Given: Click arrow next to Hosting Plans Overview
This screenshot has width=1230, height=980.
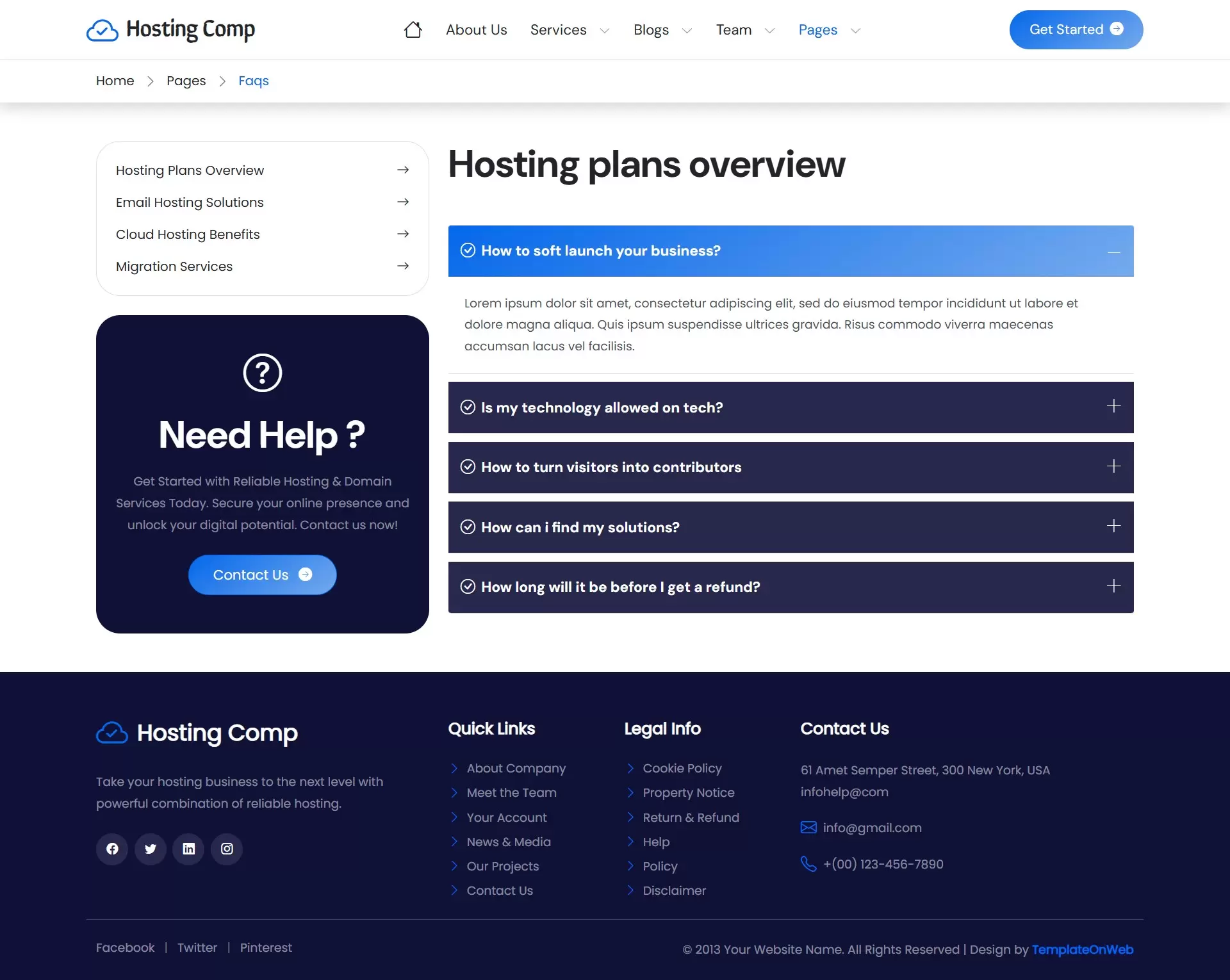Looking at the screenshot, I should coord(403,170).
